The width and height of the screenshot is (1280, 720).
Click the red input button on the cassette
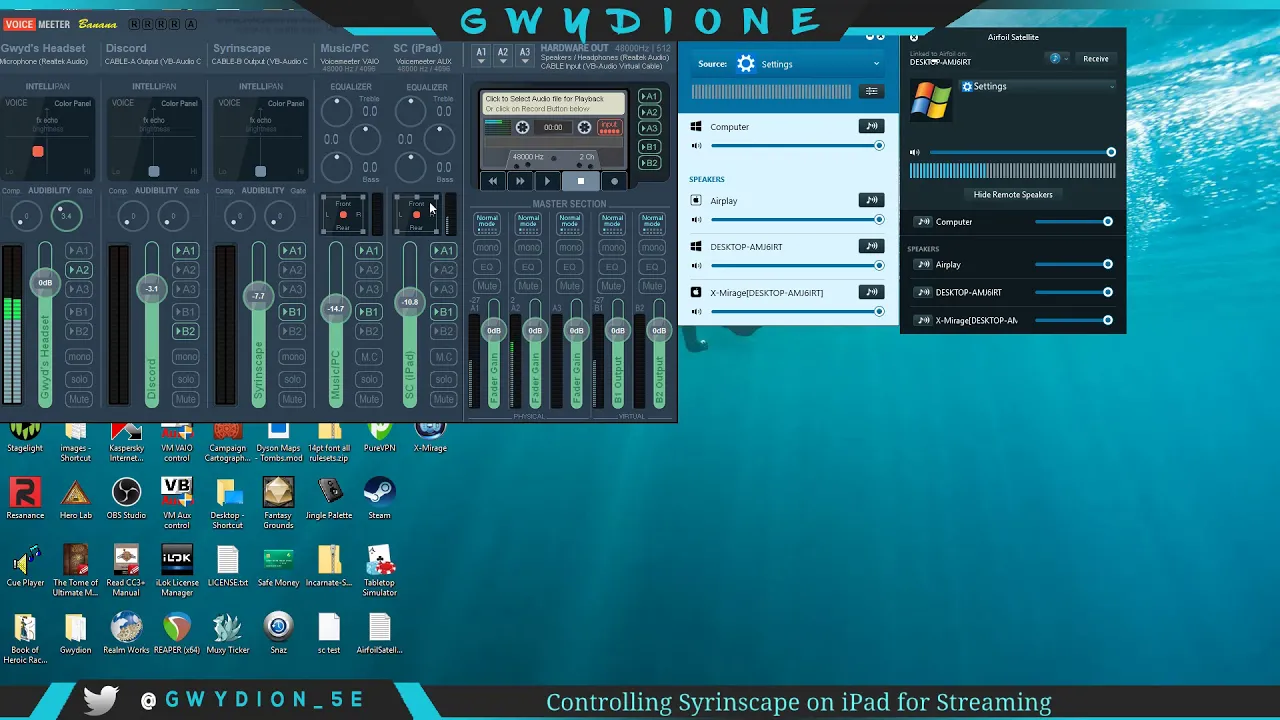(x=609, y=127)
